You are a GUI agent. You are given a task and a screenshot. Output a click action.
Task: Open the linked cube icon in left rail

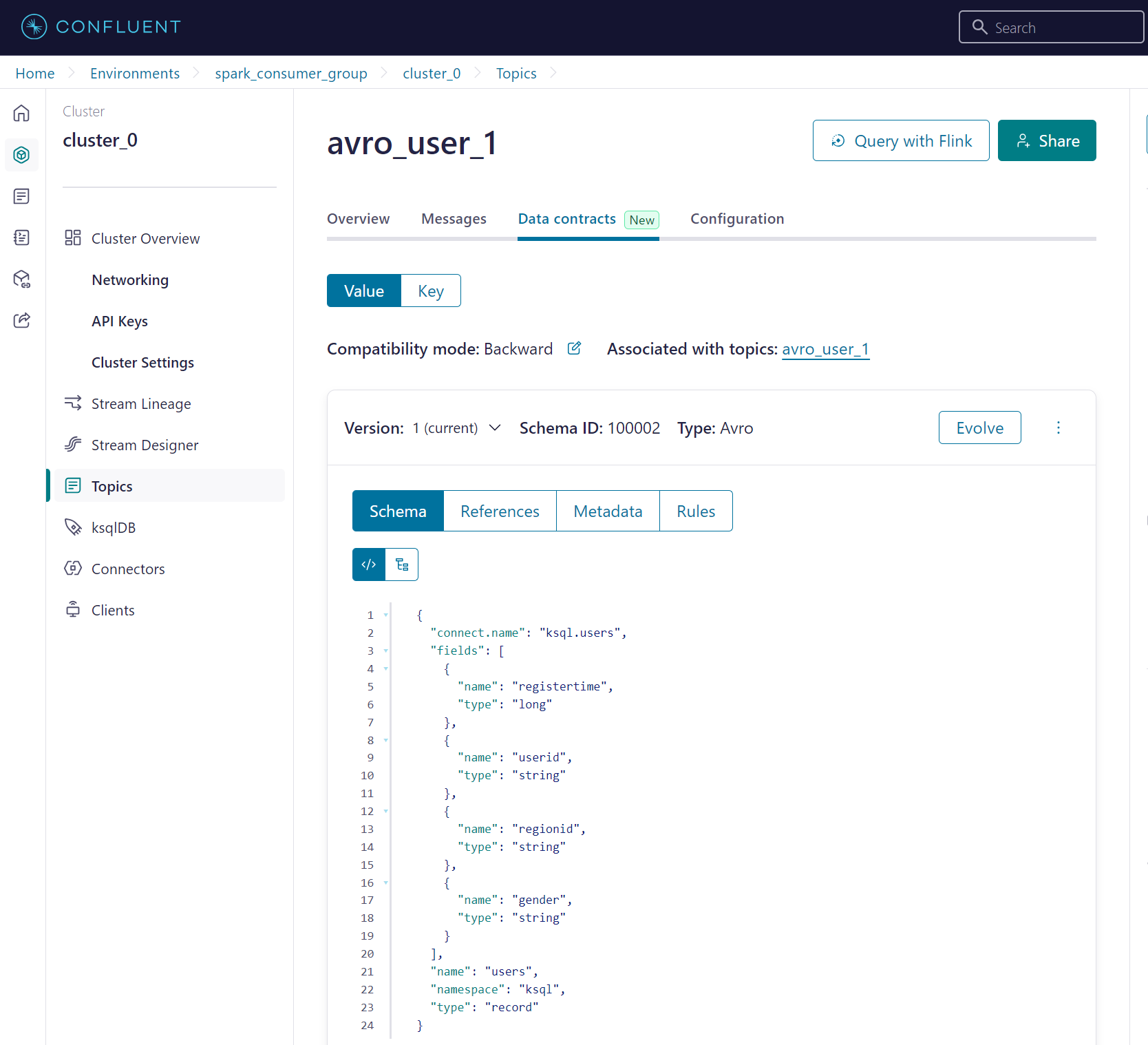pyautogui.click(x=21, y=279)
